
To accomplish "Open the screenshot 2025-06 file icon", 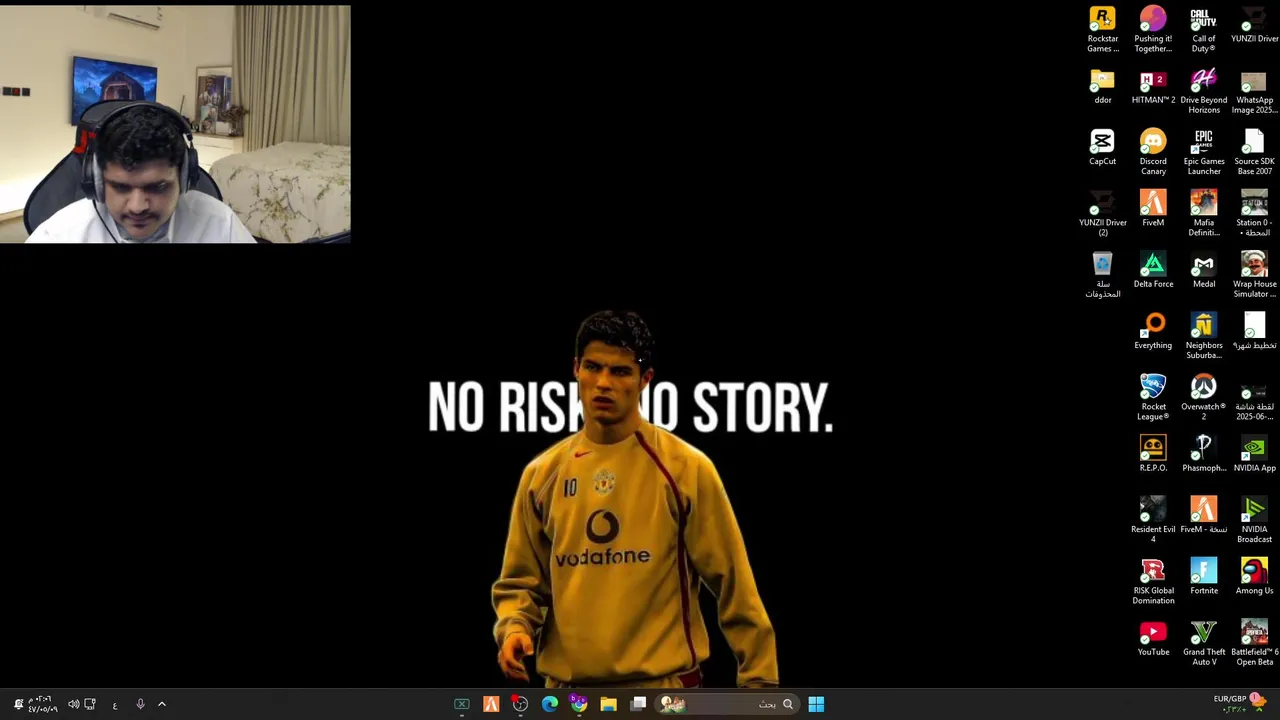I will pos(1254,397).
